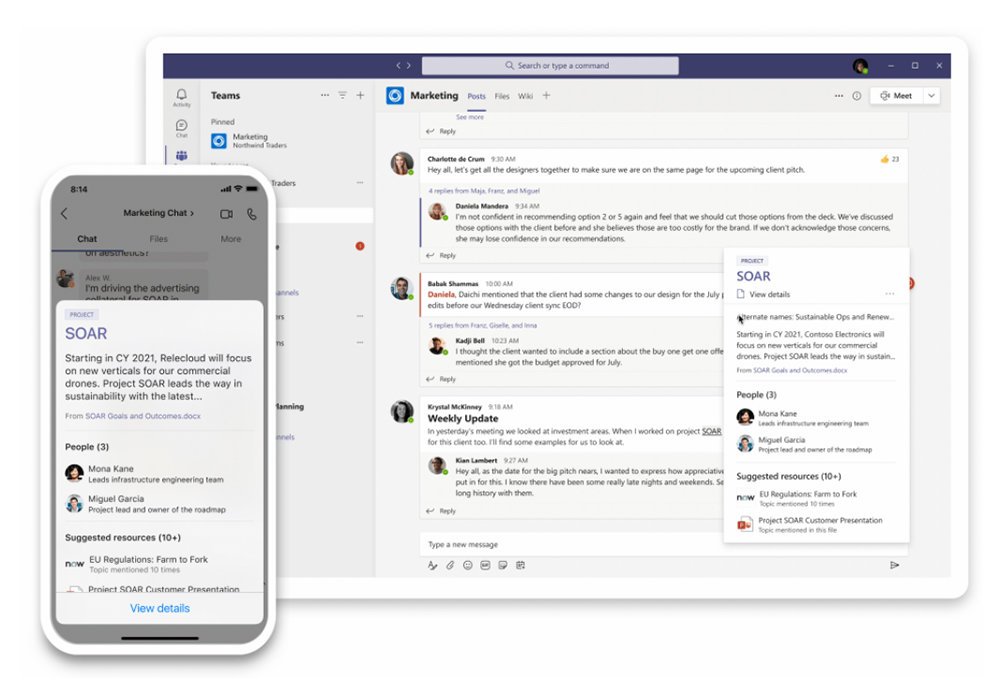
Task: Click the Daniela mention in Babak's message
Action: click(x=441, y=294)
